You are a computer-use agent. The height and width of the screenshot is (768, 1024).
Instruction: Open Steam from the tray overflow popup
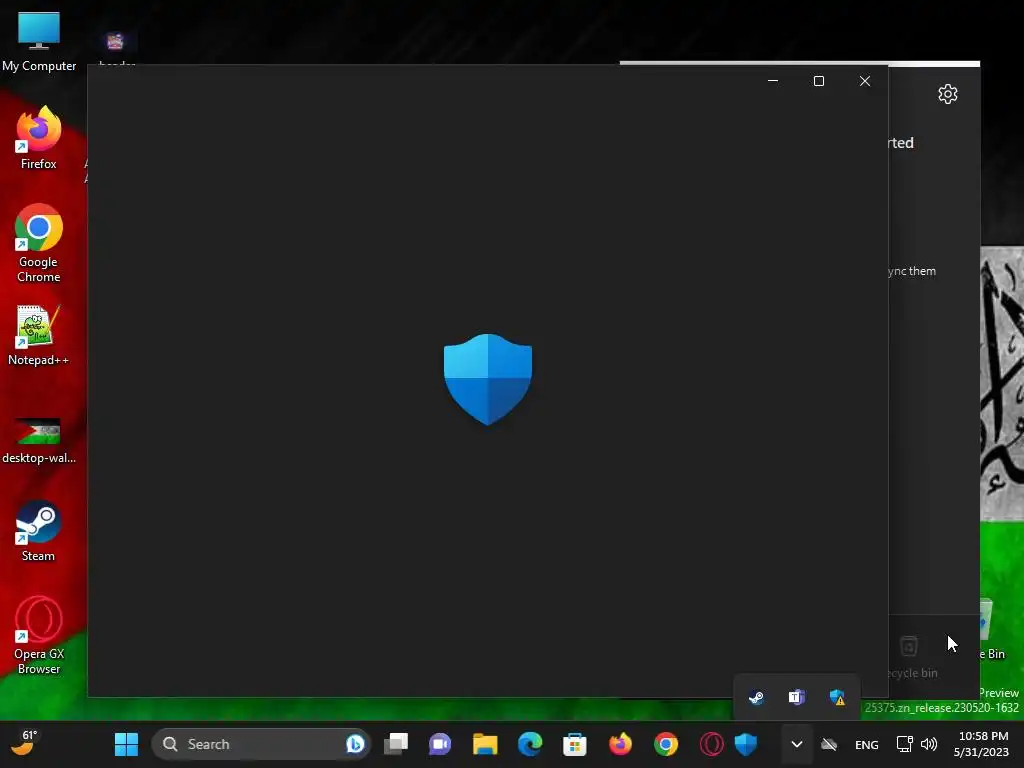click(756, 697)
